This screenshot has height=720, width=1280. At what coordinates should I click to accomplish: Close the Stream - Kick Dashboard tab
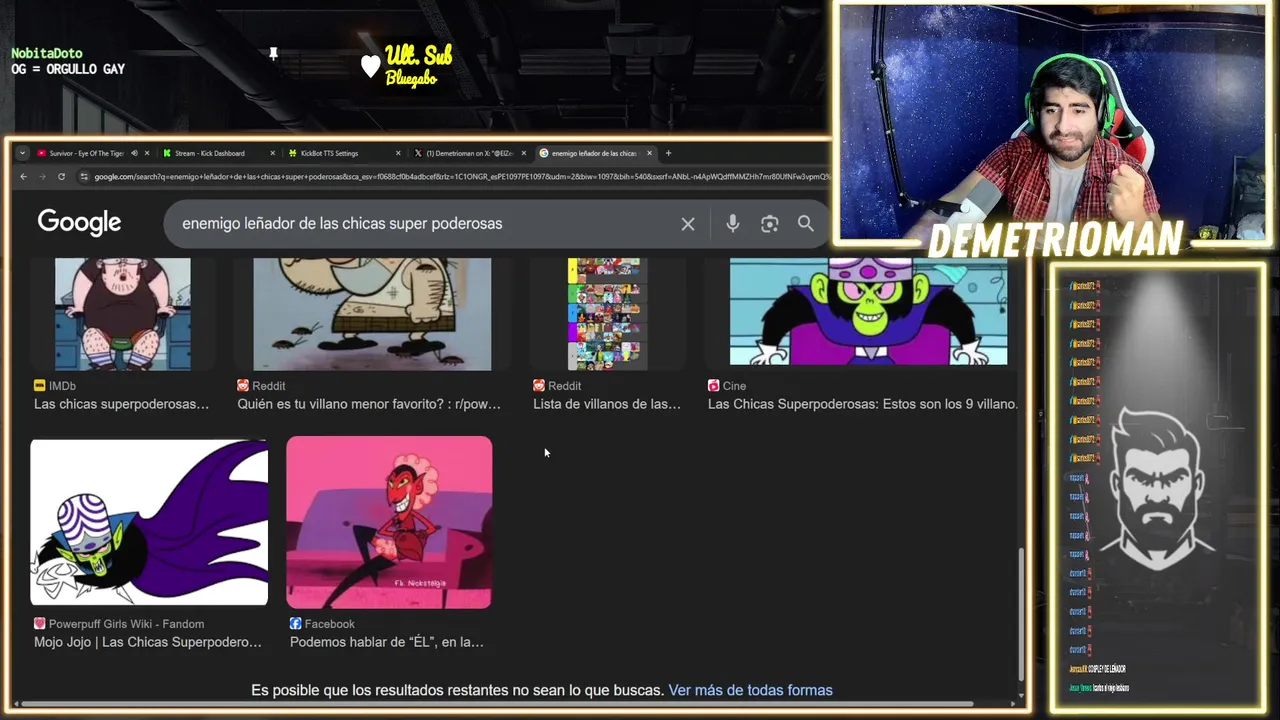click(x=272, y=153)
